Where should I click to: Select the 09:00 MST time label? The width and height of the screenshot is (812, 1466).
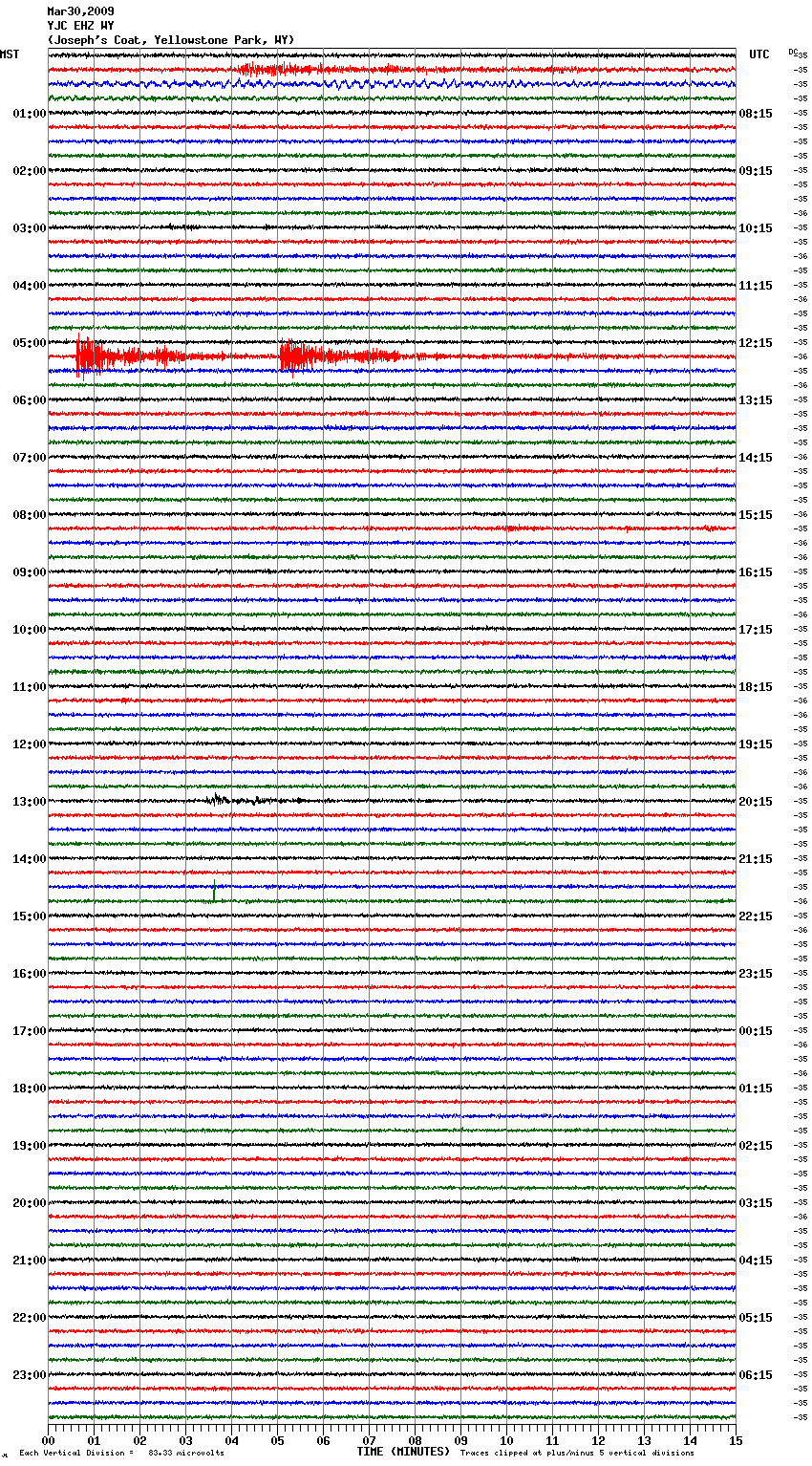coord(30,572)
